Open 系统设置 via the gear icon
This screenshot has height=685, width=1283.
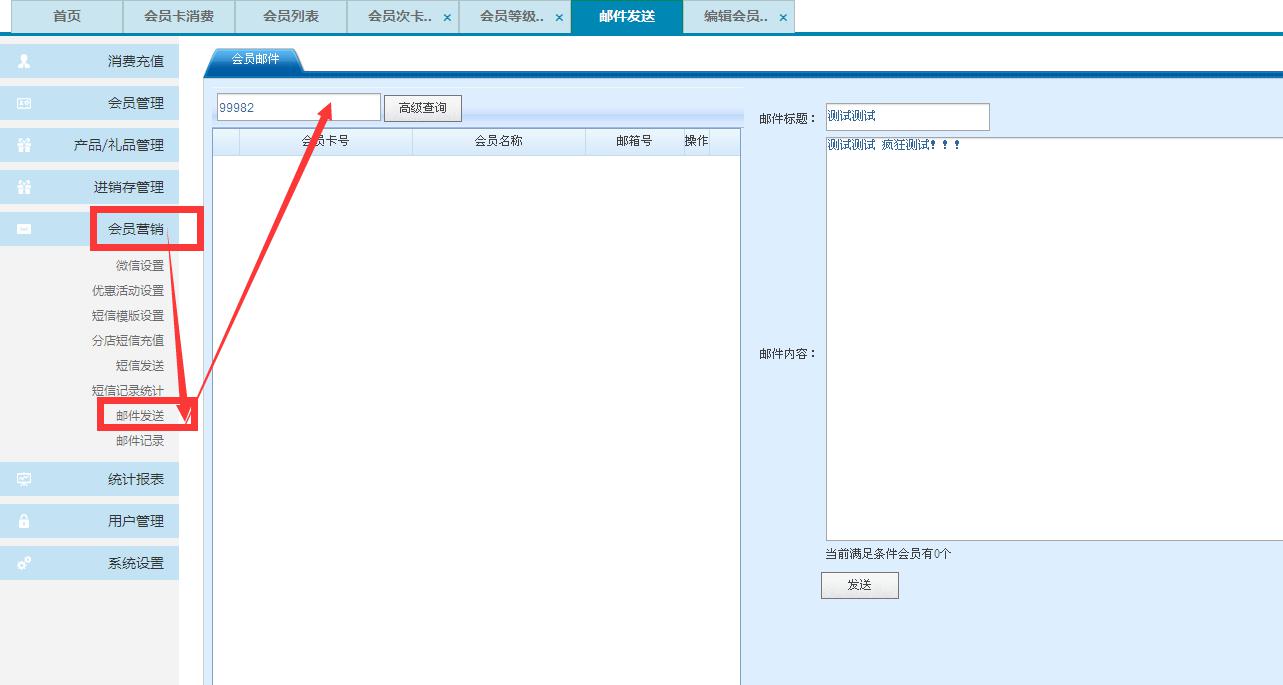[x=22, y=562]
